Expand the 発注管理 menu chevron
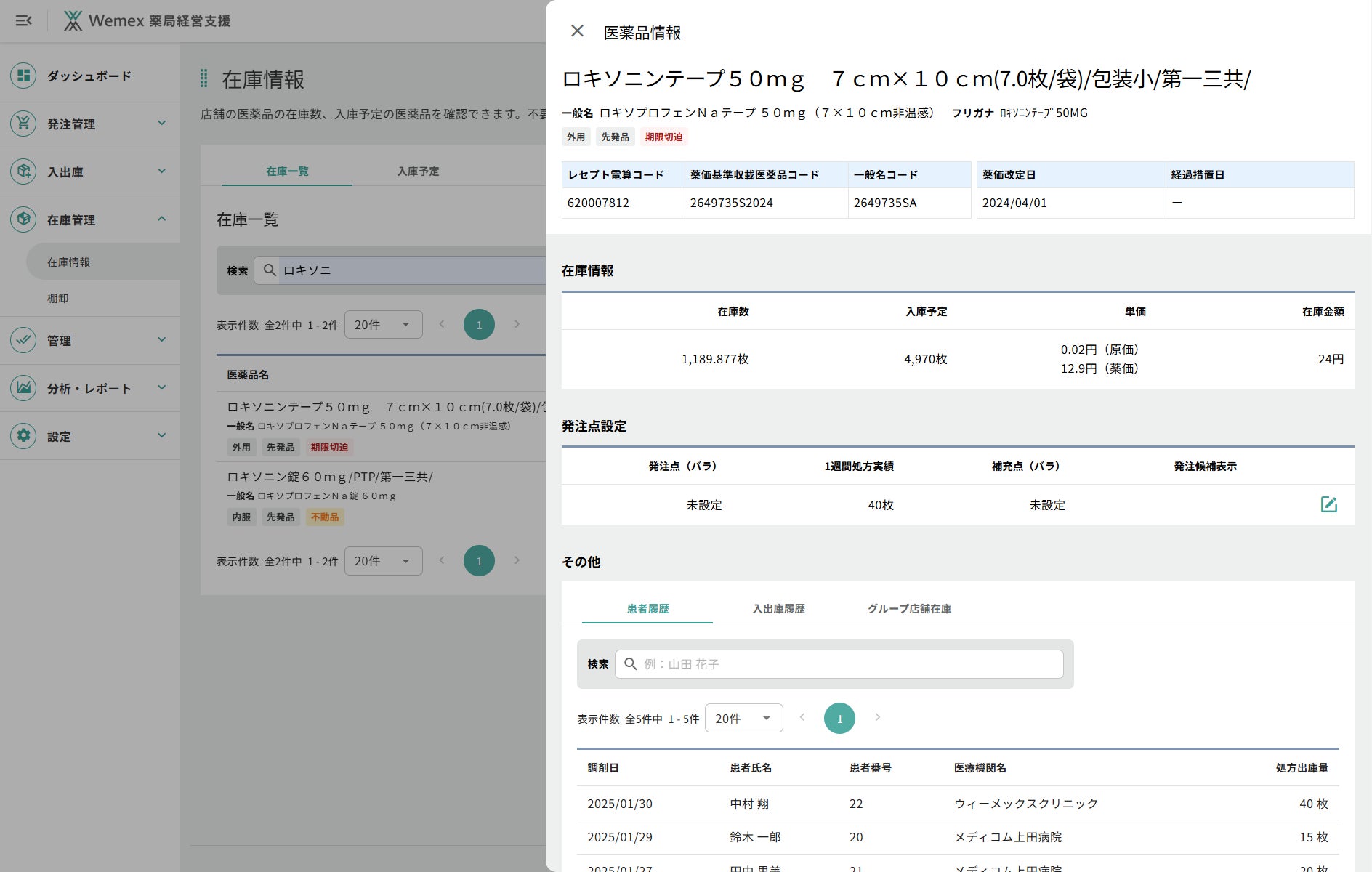 pos(161,123)
